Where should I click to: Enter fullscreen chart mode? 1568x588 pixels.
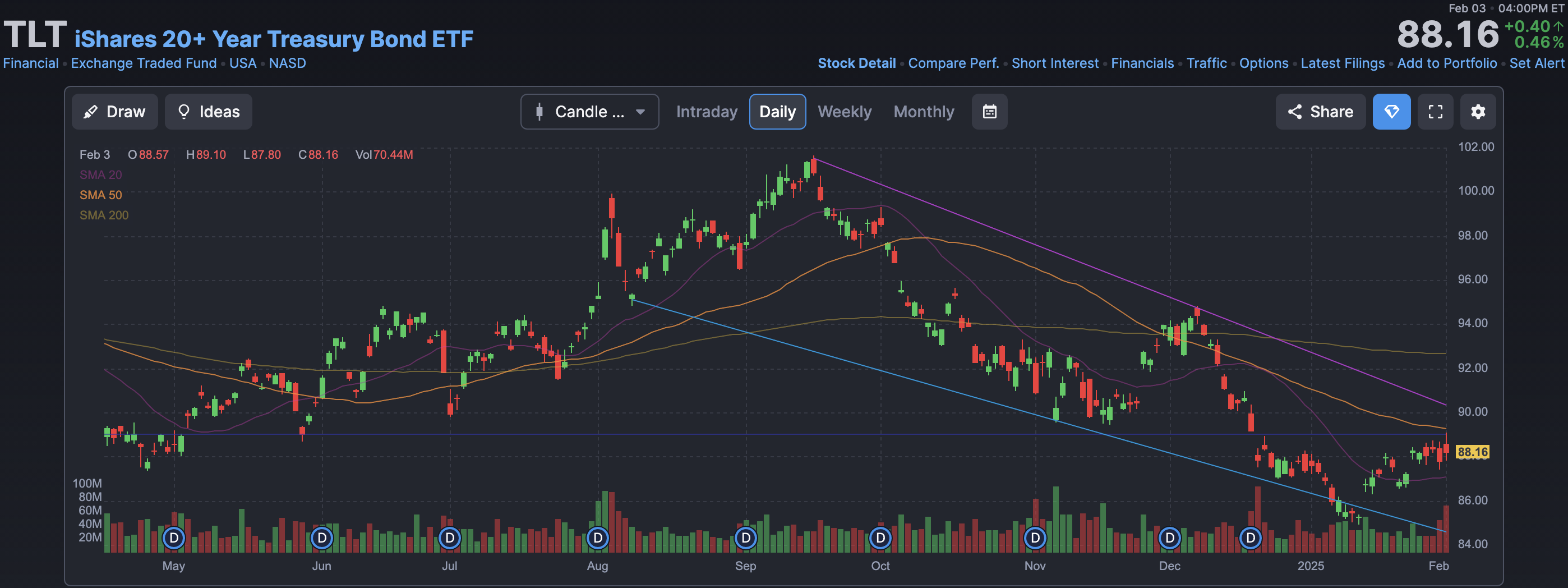tap(1435, 112)
